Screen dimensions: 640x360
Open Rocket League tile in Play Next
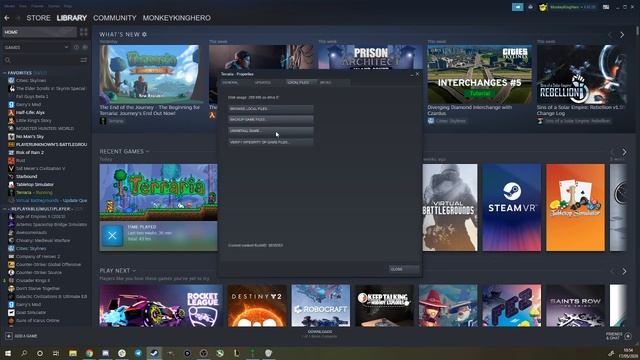[161, 306]
